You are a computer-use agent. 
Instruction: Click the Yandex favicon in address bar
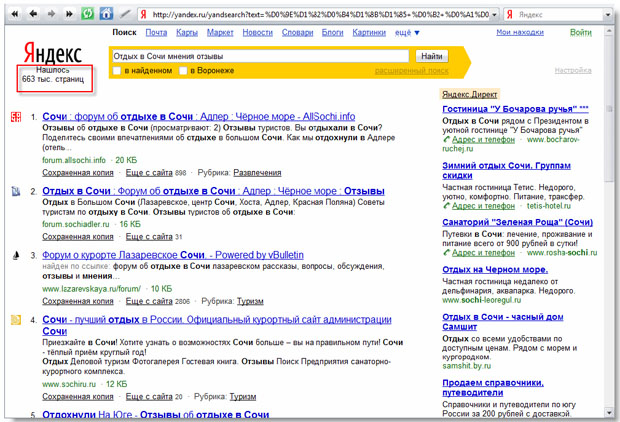coord(144,15)
